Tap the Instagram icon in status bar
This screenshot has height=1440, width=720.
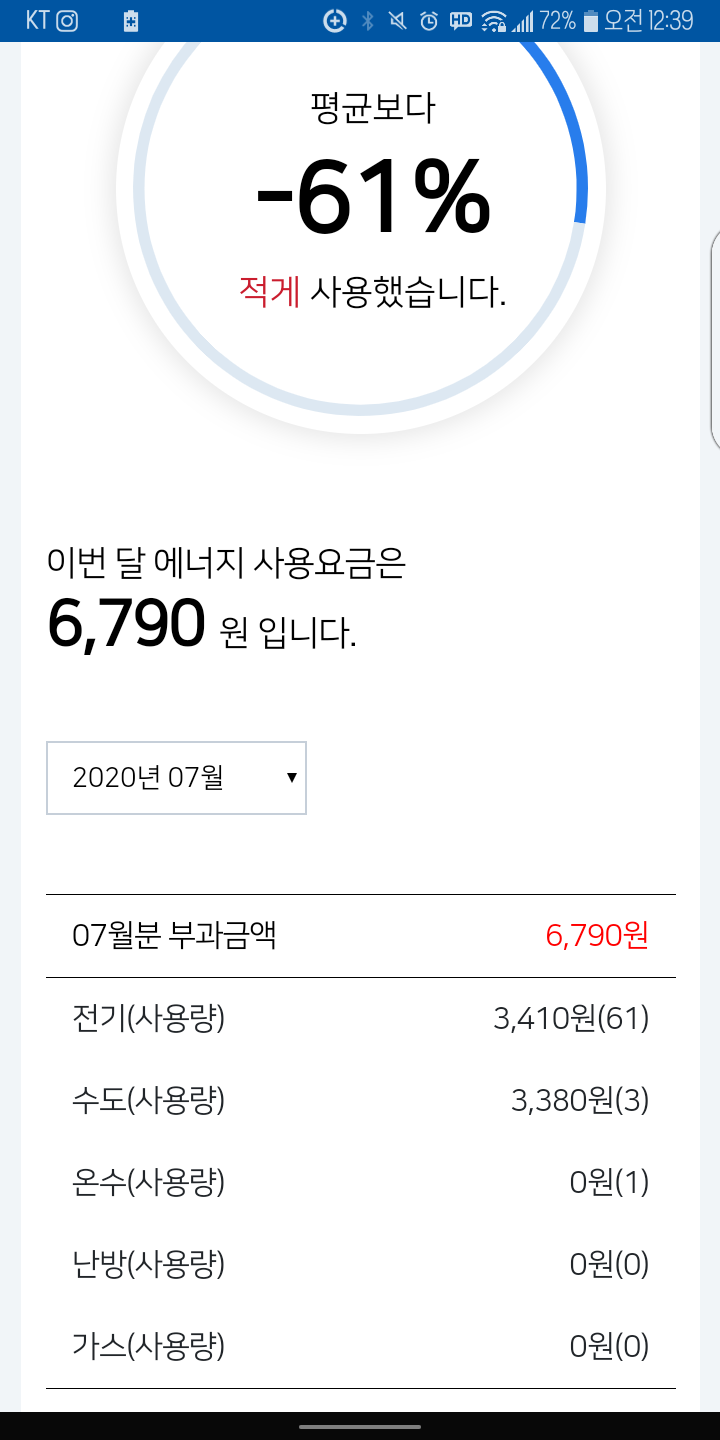point(67,20)
